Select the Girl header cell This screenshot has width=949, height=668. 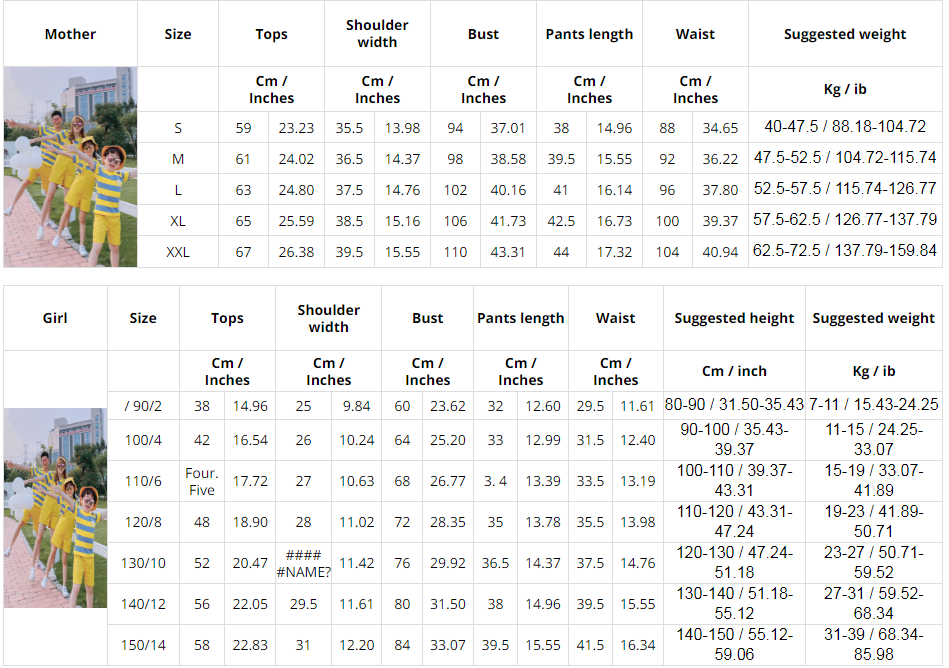click(55, 318)
